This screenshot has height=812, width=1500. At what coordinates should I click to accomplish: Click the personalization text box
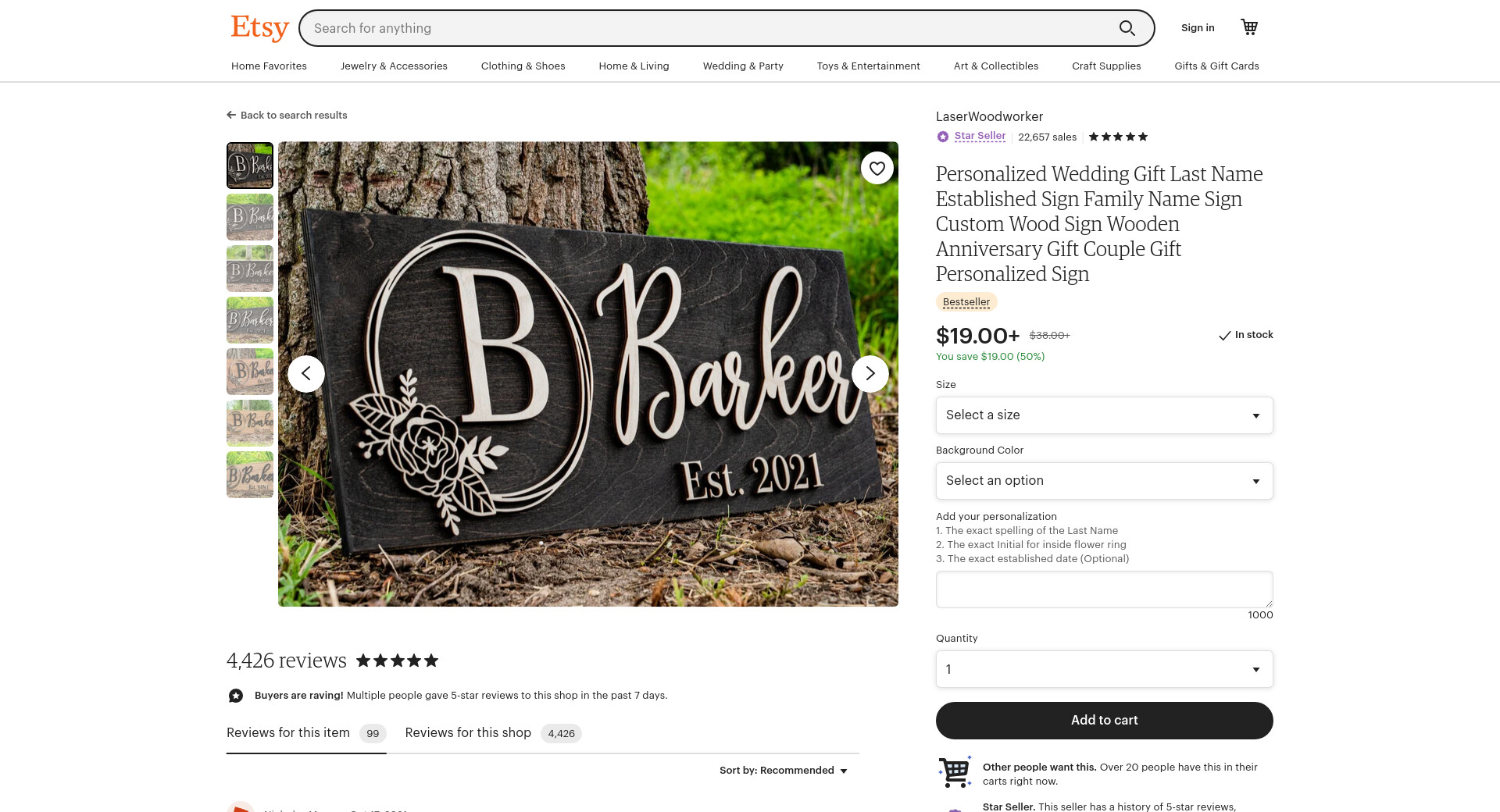pyautogui.click(x=1105, y=589)
